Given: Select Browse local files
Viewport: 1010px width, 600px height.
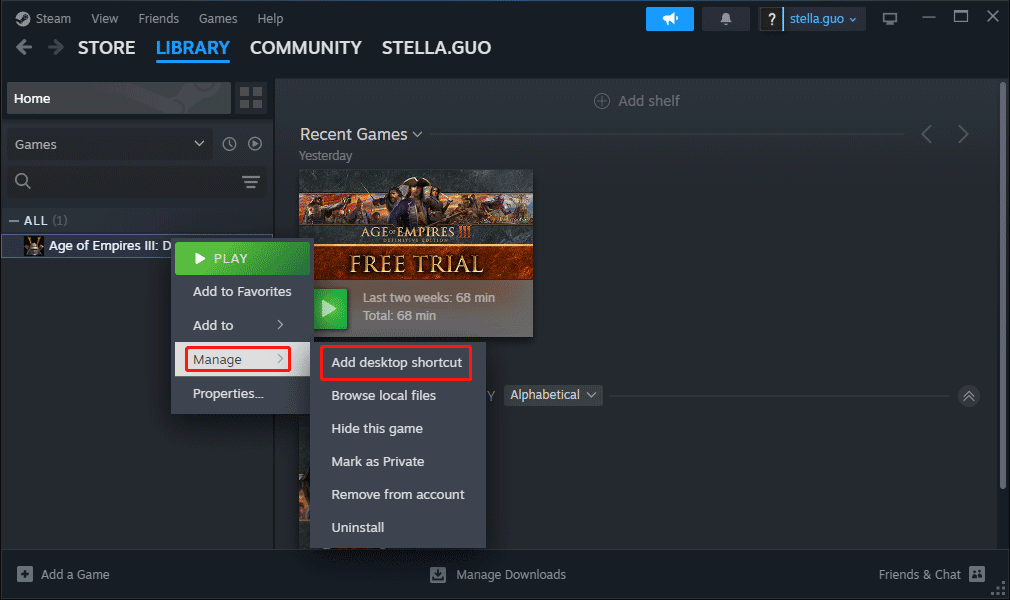Looking at the screenshot, I should coord(397,396).
